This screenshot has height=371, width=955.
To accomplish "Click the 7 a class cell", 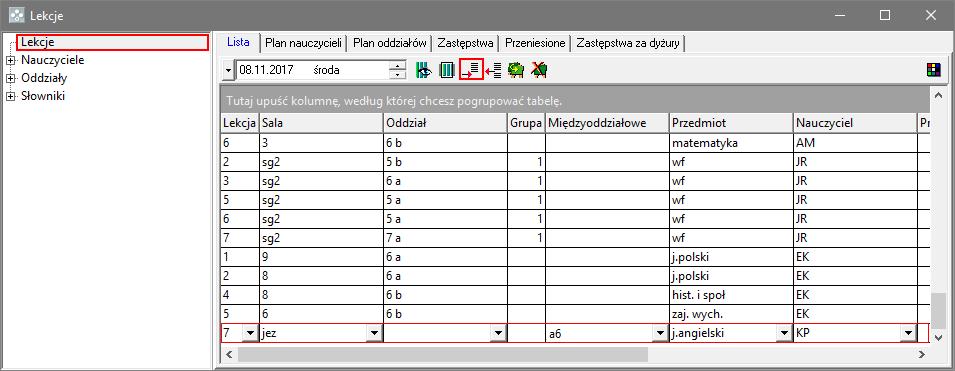I will click(446, 238).
